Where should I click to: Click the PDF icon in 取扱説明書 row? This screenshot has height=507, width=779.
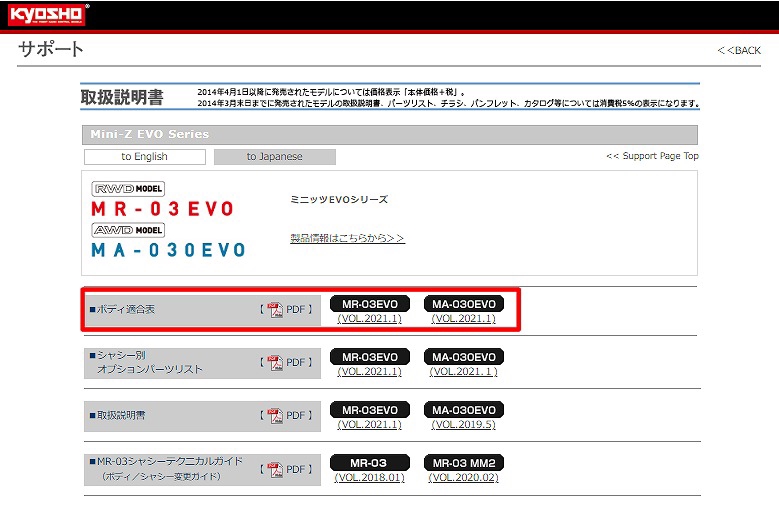click(275, 416)
